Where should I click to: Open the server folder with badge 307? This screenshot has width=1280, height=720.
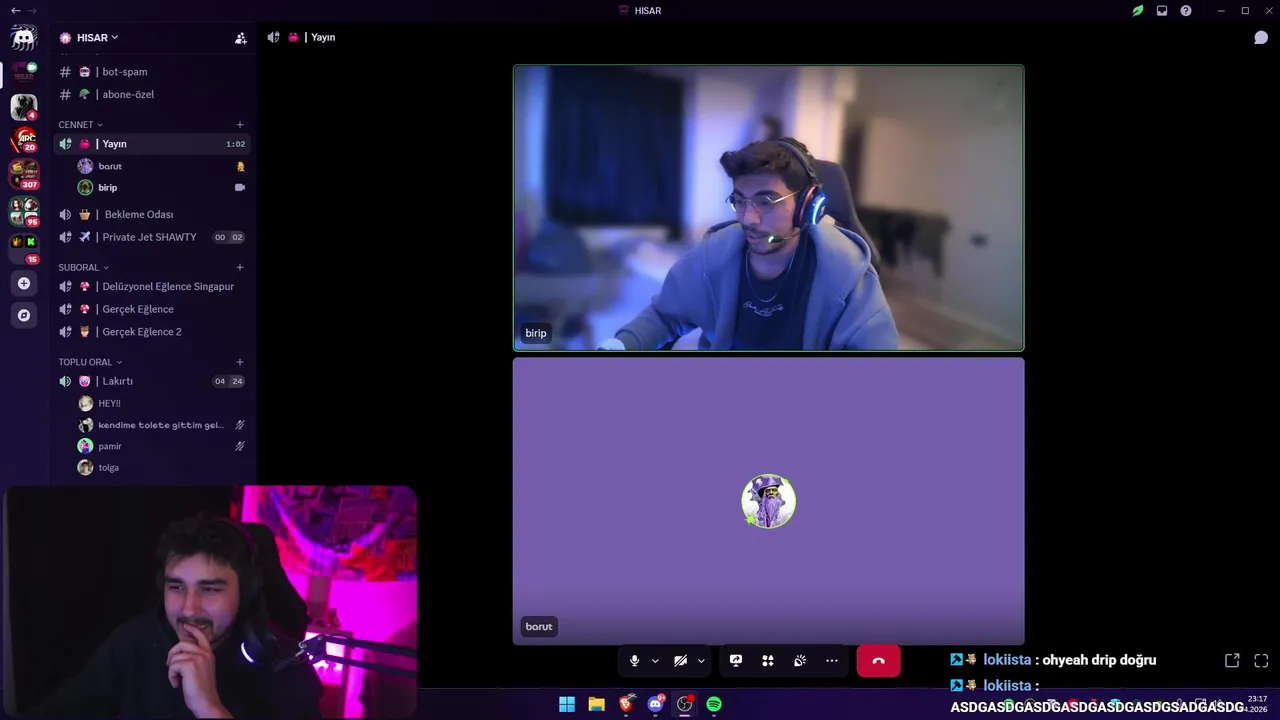coord(24,174)
